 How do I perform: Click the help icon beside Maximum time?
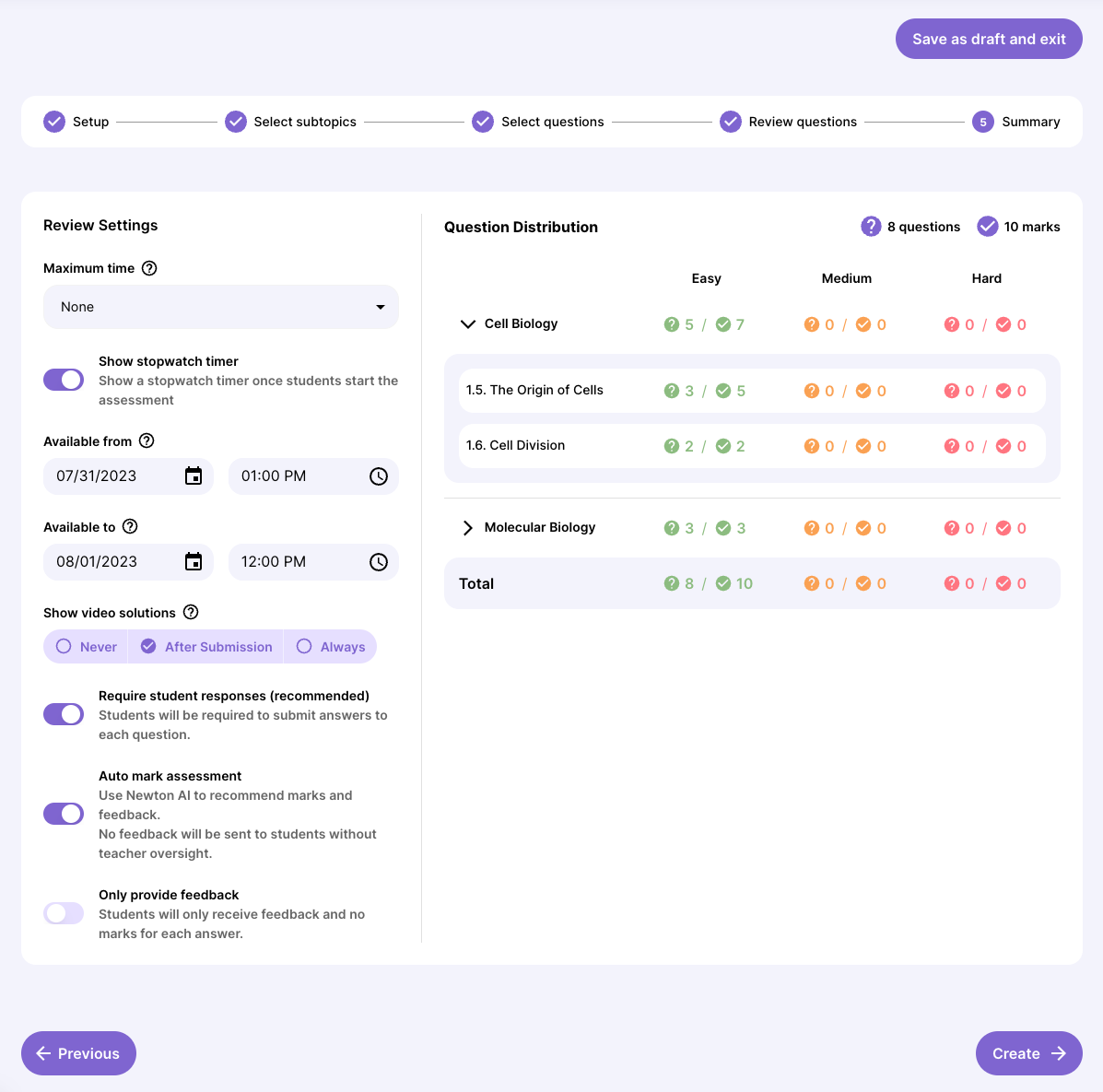point(149,268)
